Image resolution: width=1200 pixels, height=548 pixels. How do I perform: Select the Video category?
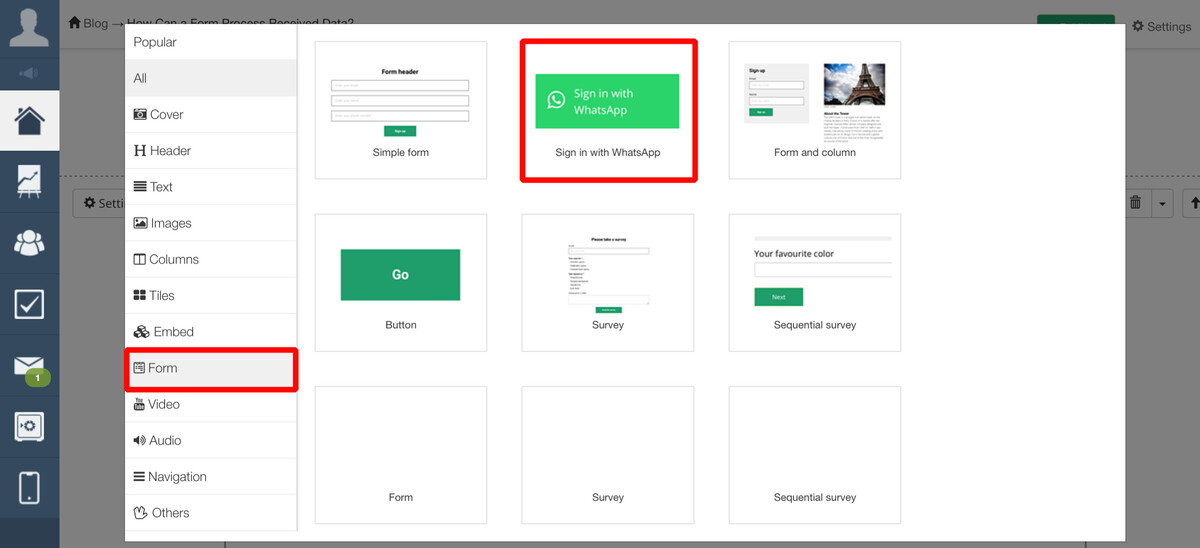click(x=211, y=404)
